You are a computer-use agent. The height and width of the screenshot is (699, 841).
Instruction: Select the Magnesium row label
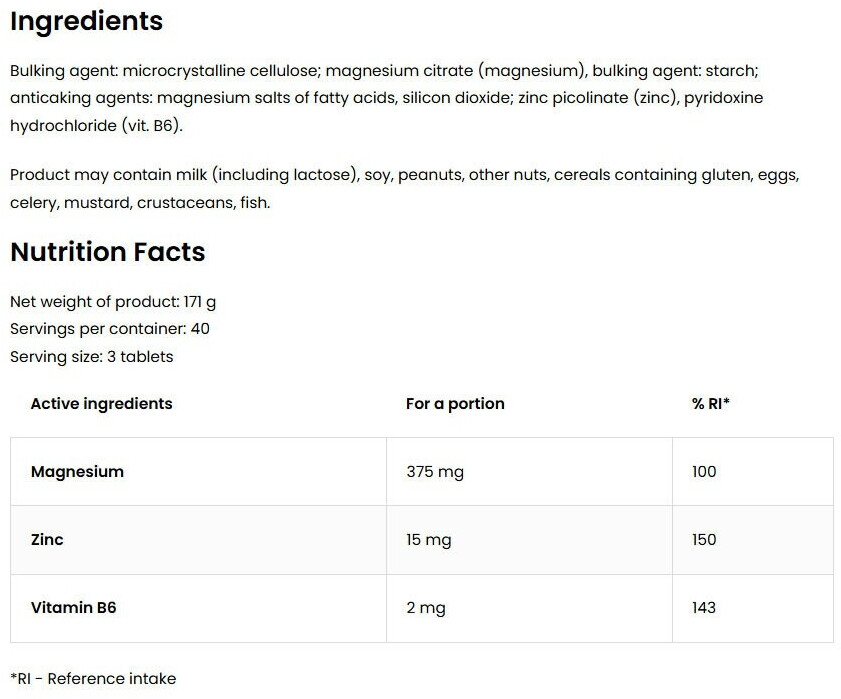click(x=77, y=472)
